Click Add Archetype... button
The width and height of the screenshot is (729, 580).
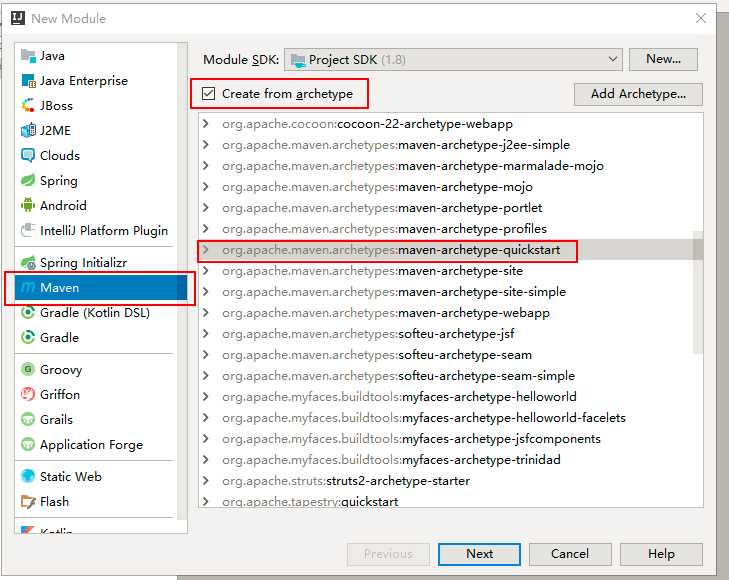[x=638, y=94]
